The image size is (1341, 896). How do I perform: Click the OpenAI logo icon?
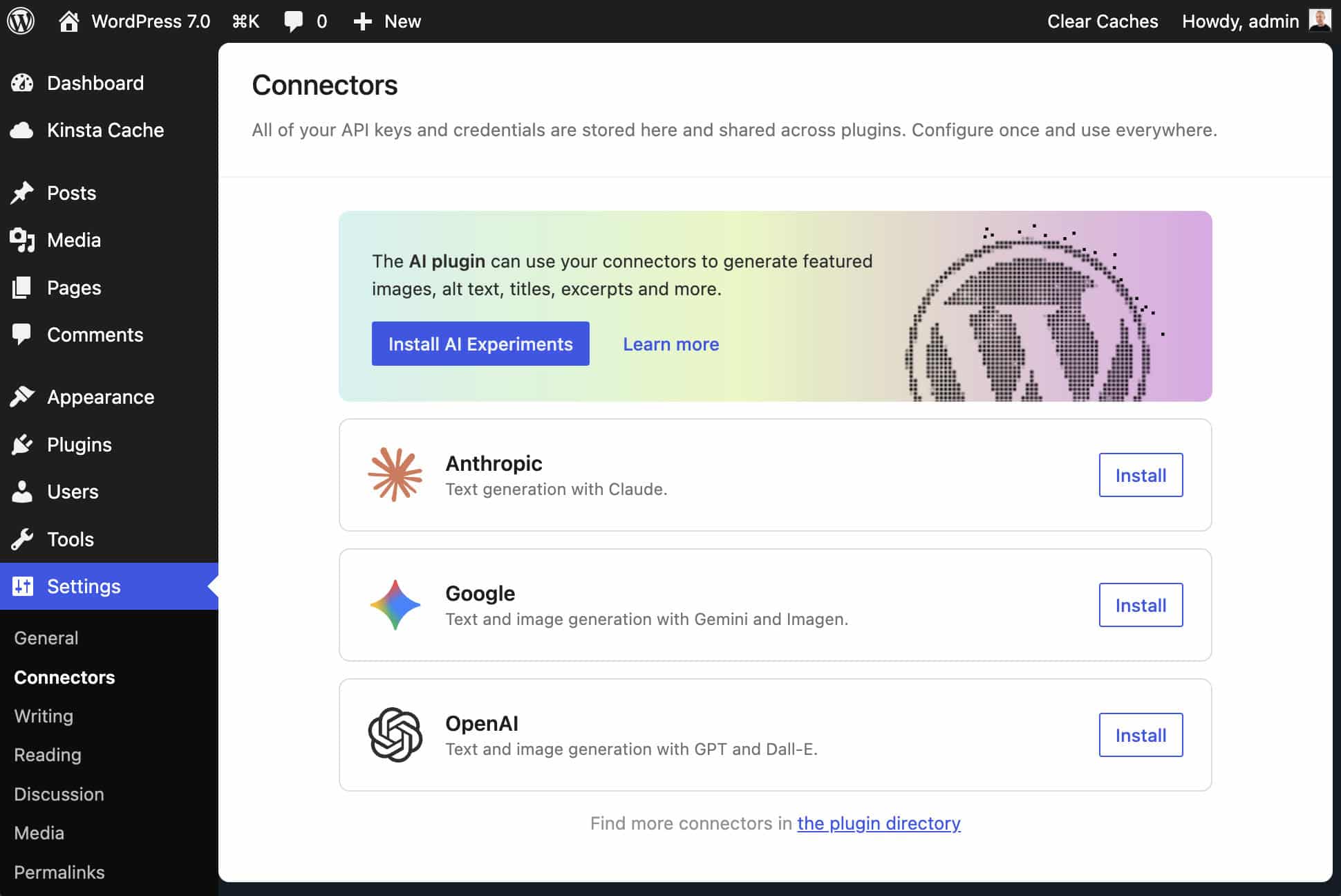click(x=395, y=734)
